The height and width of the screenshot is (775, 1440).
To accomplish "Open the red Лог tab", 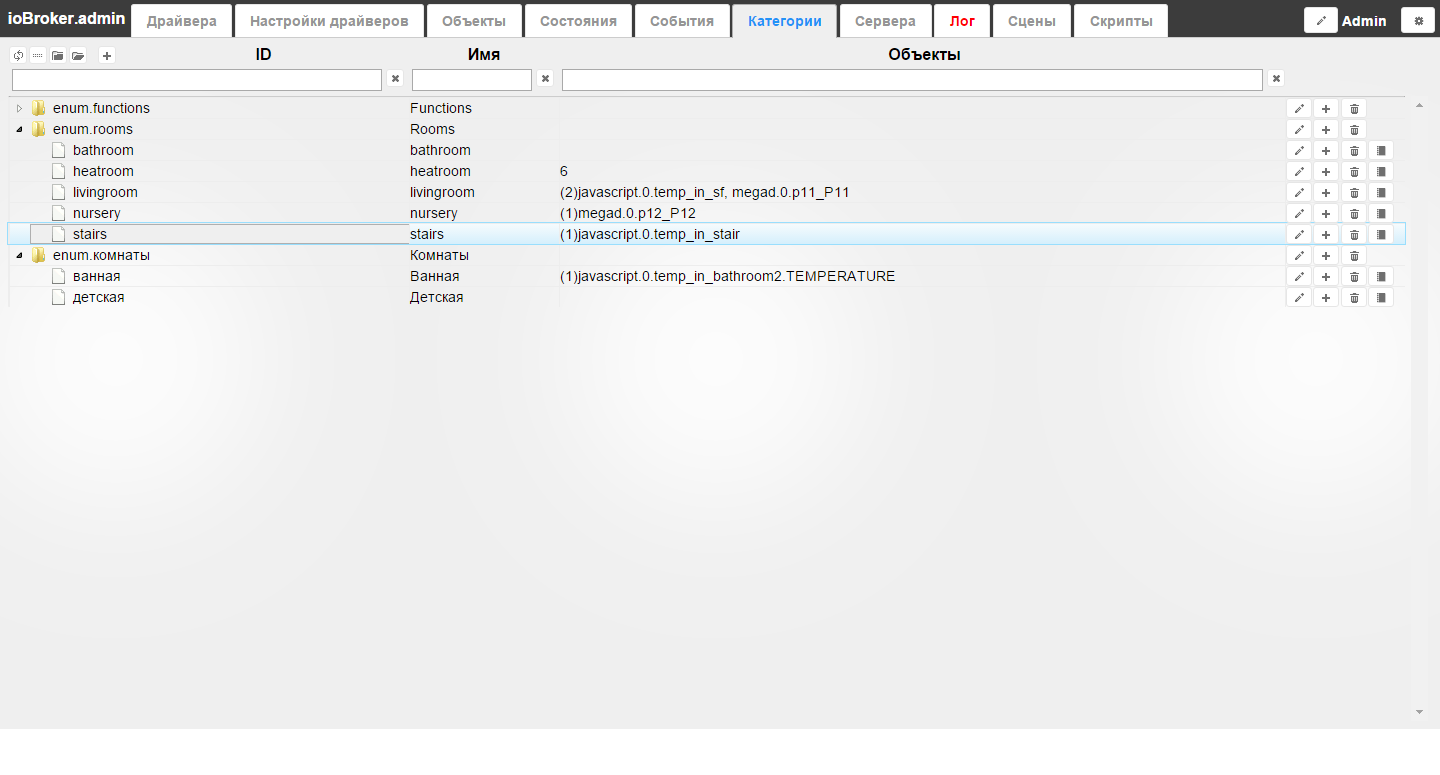I will click(962, 21).
